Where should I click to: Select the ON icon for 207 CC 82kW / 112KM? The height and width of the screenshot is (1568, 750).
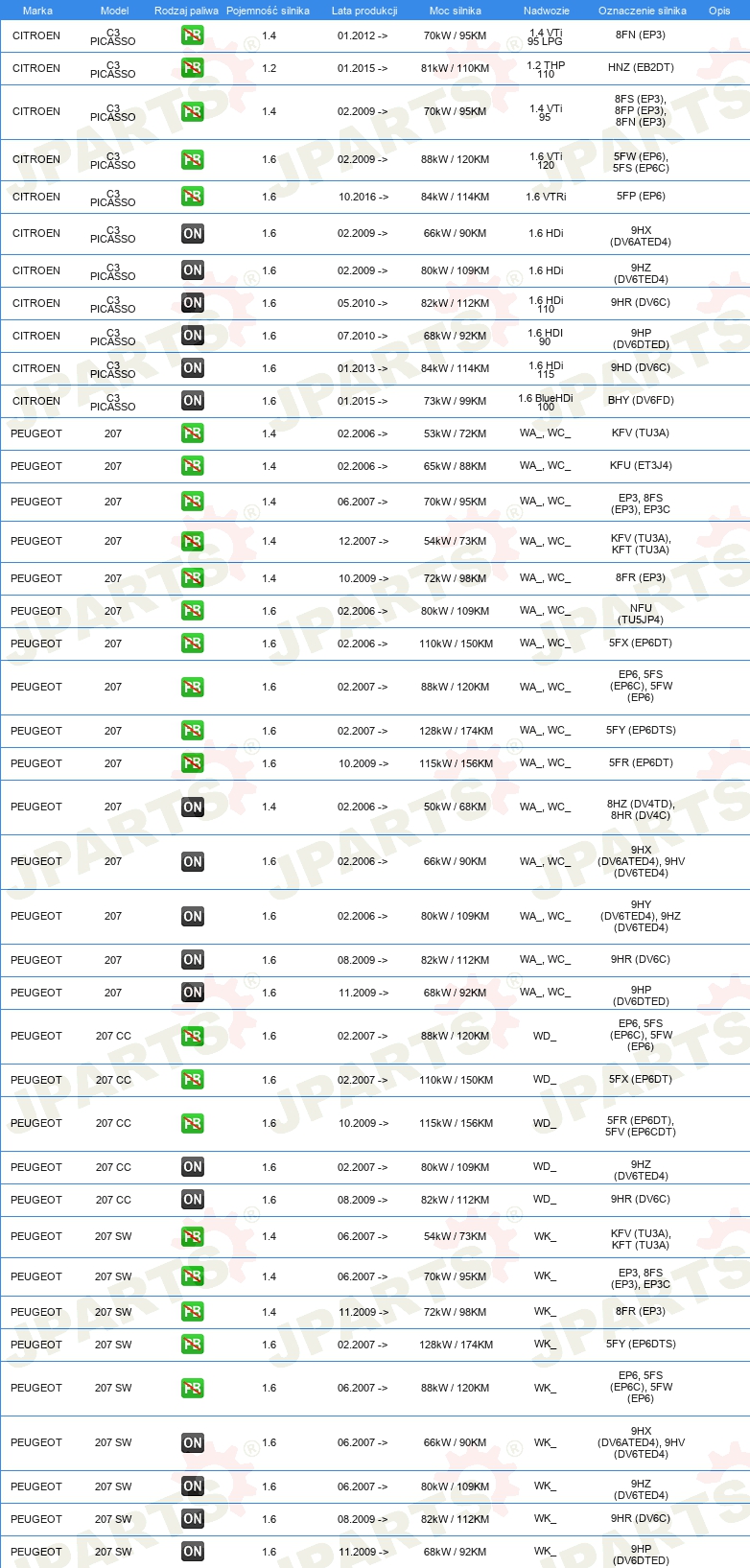[192, 1200]
